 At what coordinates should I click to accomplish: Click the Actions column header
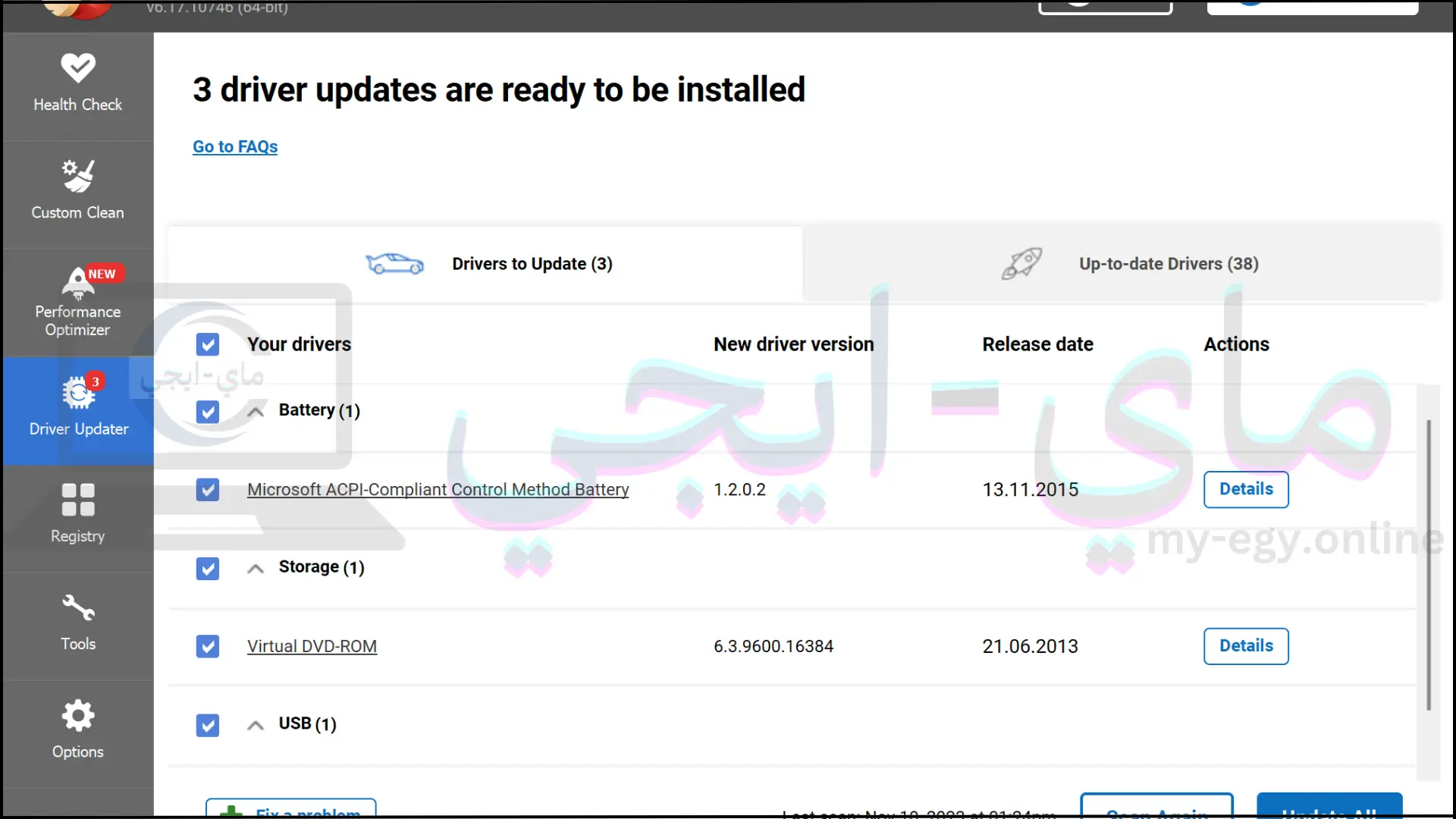tap(1236, 344)
